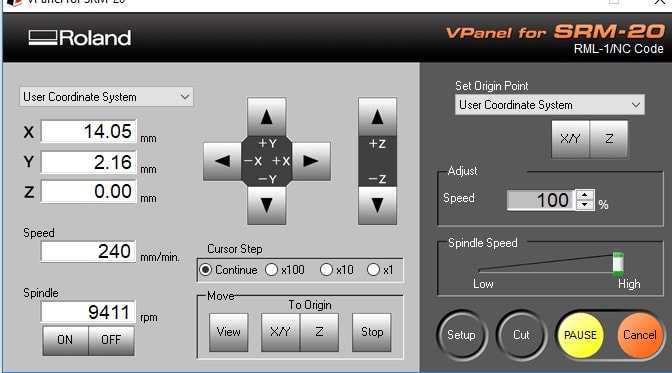
Task: Raise the spindle with +Z arrow
Action: tap(378, 117)
